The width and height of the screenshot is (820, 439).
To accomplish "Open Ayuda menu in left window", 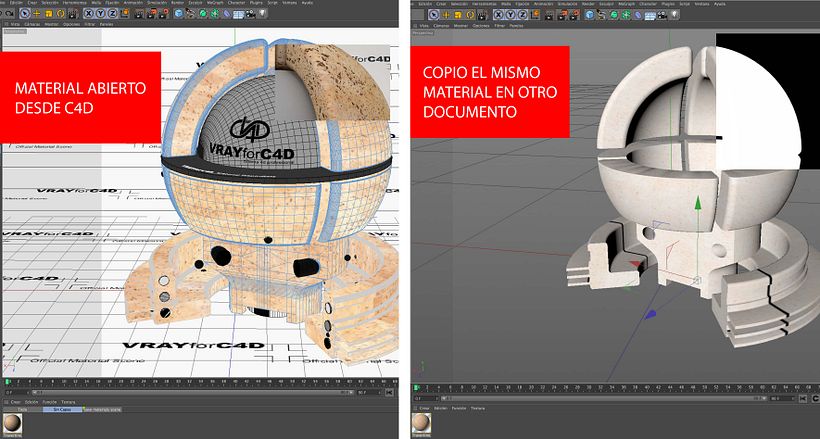I will 307,3.
